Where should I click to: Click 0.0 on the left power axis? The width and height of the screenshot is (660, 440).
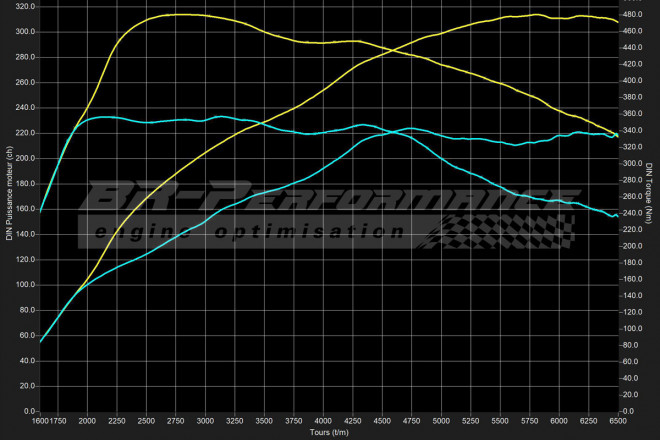[x=27, y=410]
